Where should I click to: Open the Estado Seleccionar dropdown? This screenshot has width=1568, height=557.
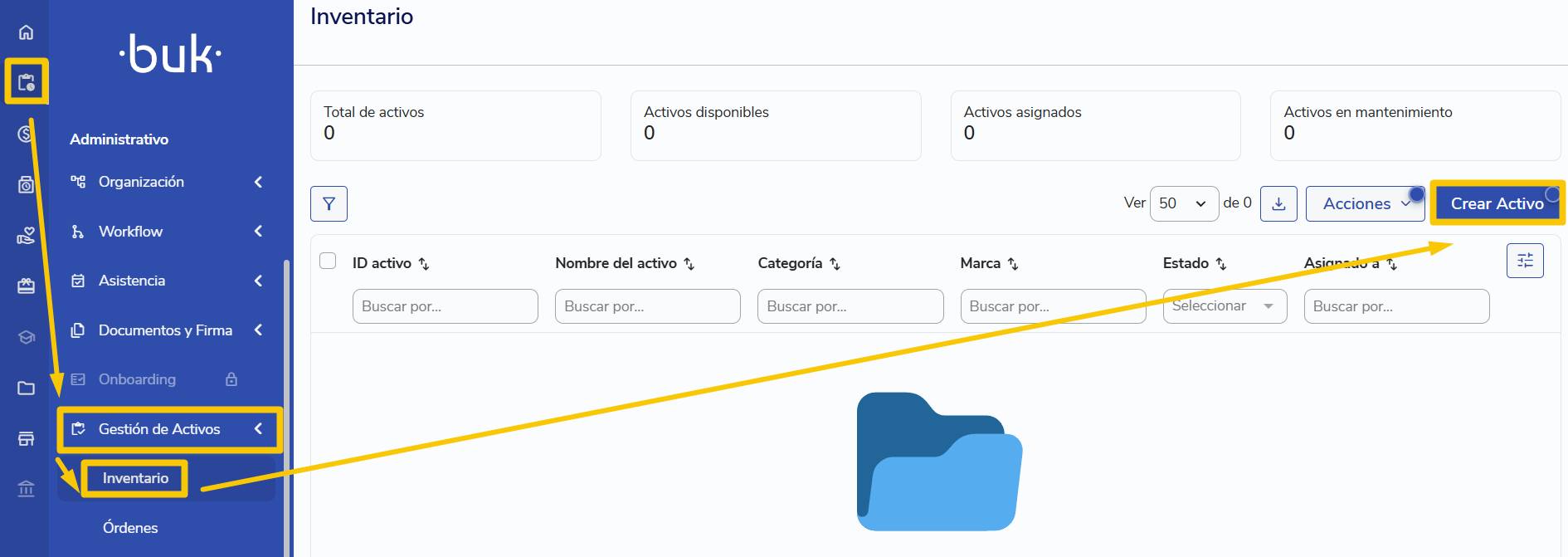pos(1225,306)
